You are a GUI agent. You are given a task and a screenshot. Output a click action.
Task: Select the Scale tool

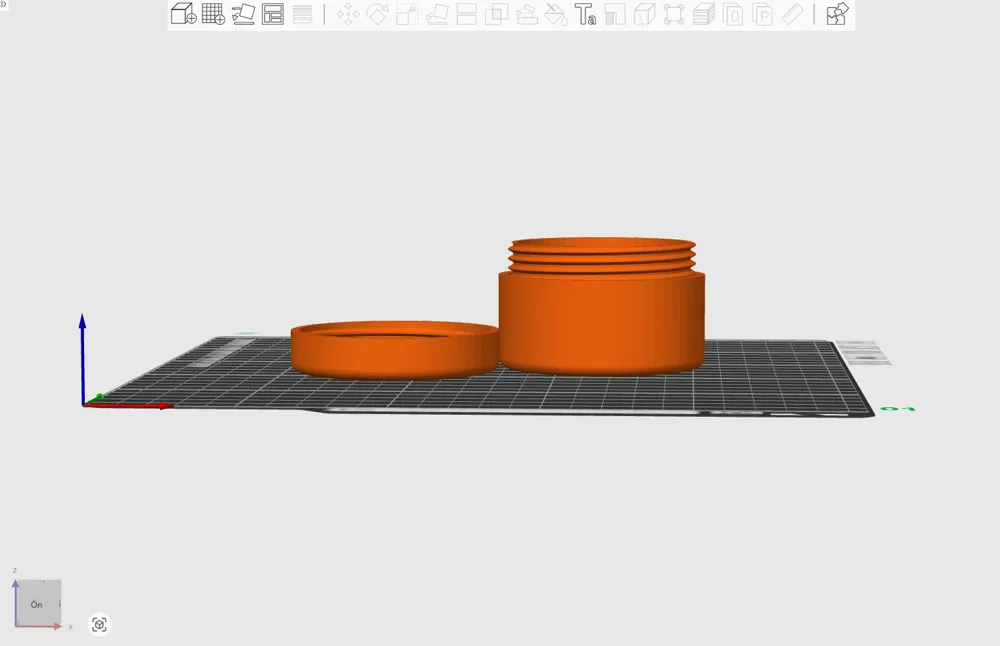[407, 14]
